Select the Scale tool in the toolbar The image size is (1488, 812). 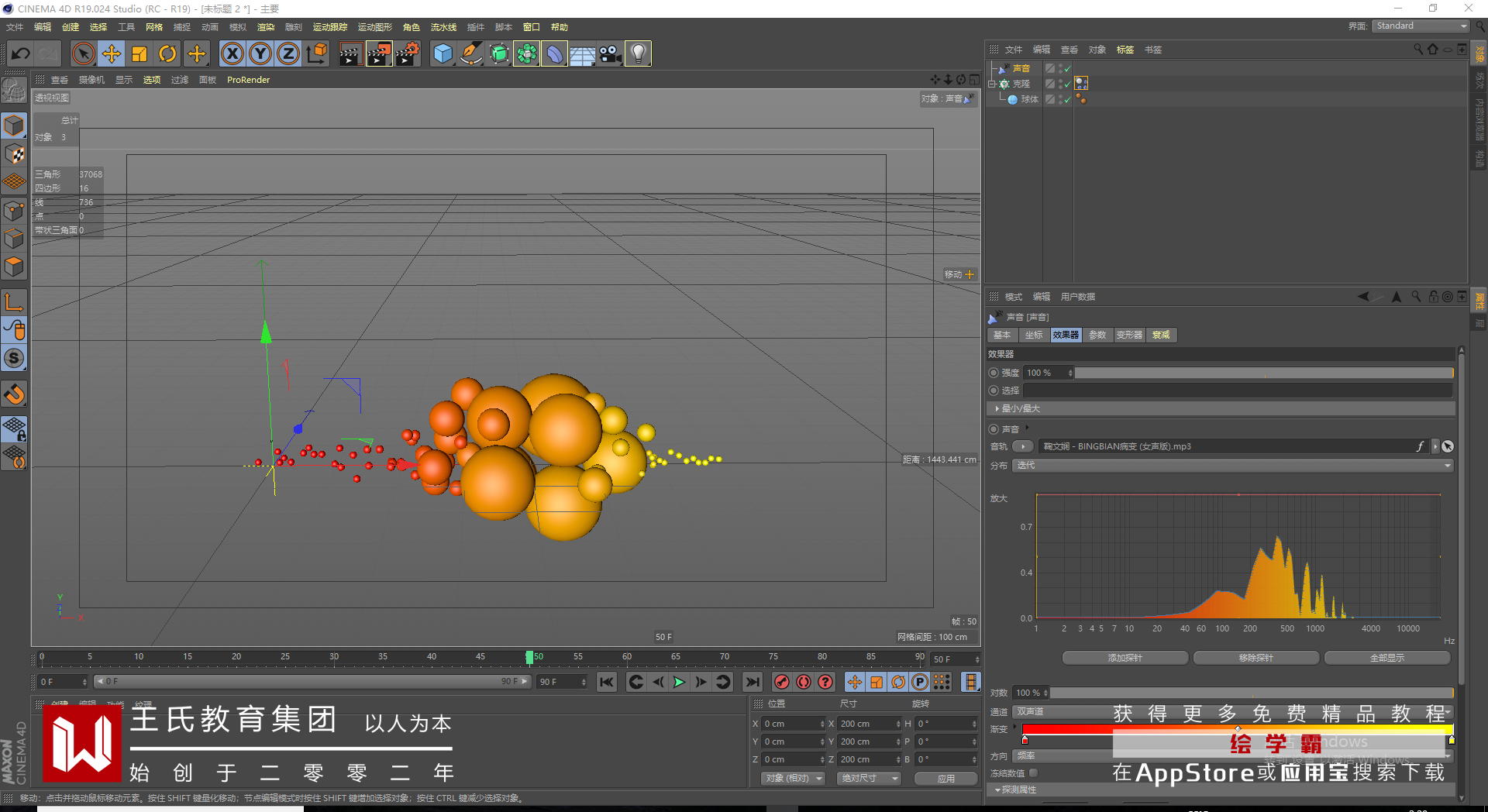click(x=139, y=54)
